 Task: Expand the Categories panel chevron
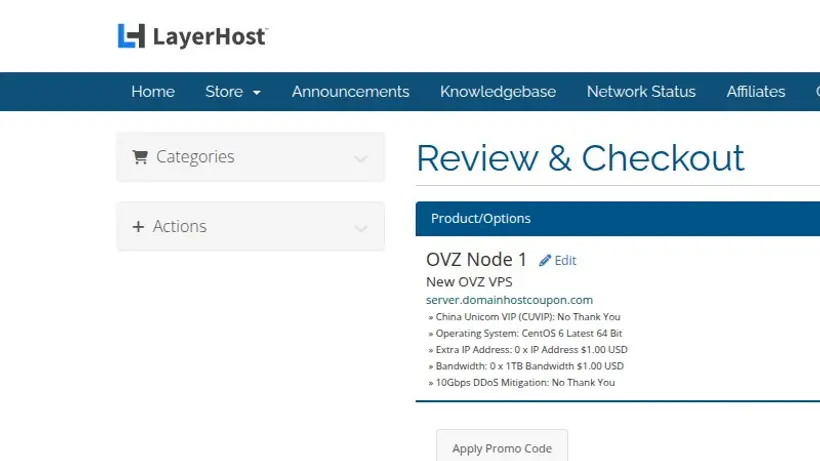pyautogui.click(x=361, y=158)
